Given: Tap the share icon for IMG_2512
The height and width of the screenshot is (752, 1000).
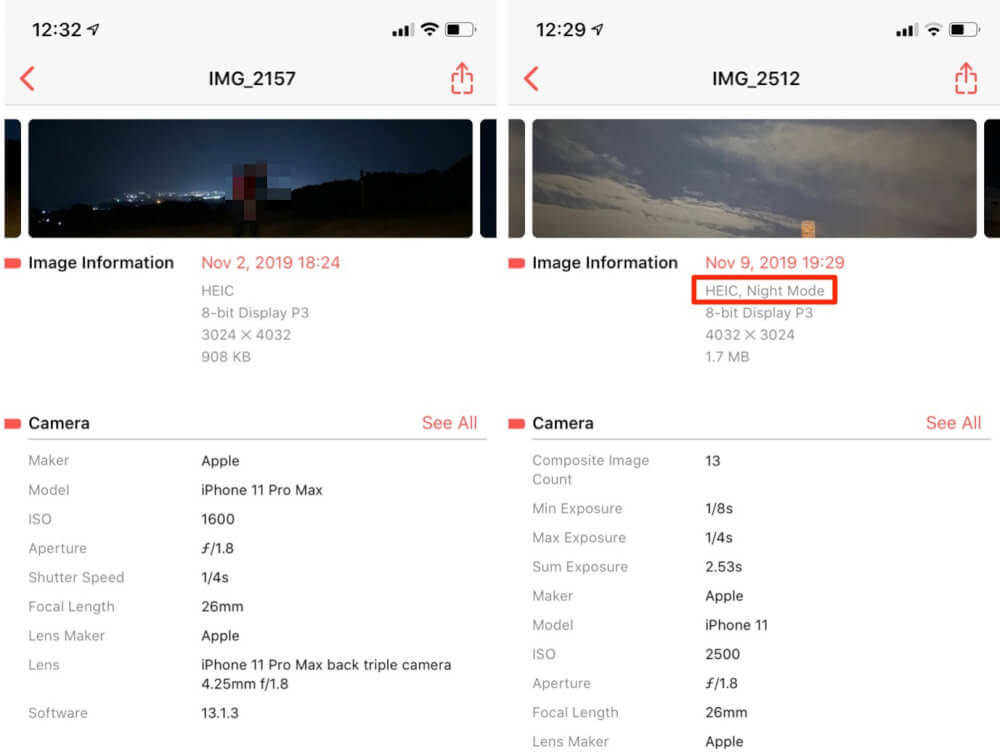Looking at the screenshot, I should (966, 78).
